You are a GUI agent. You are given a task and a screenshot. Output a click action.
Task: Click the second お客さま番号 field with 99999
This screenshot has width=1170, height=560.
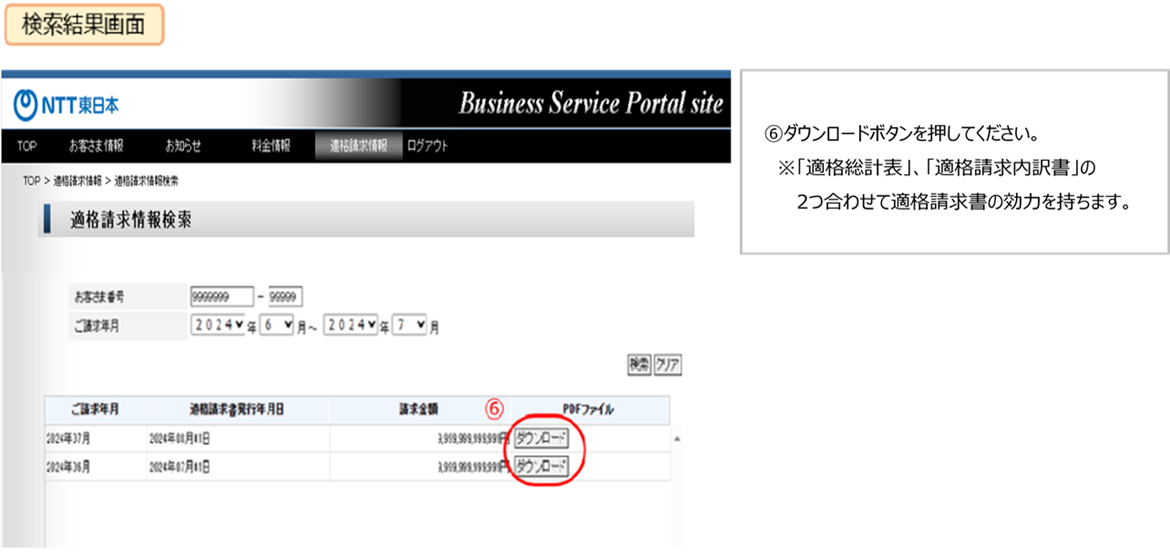point(285,297)
